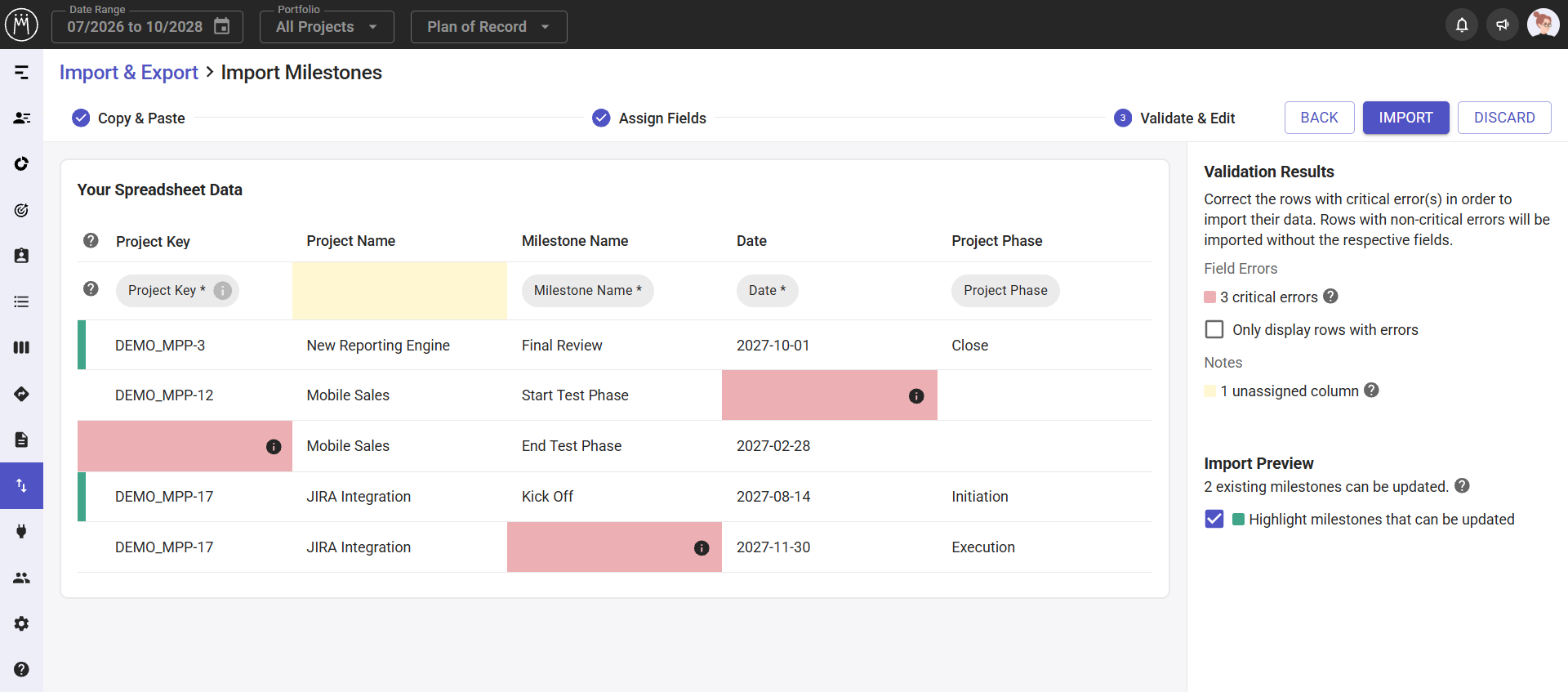
Task: Click the info icon on empty Milestone Name cell
Action: pos(702,548)
